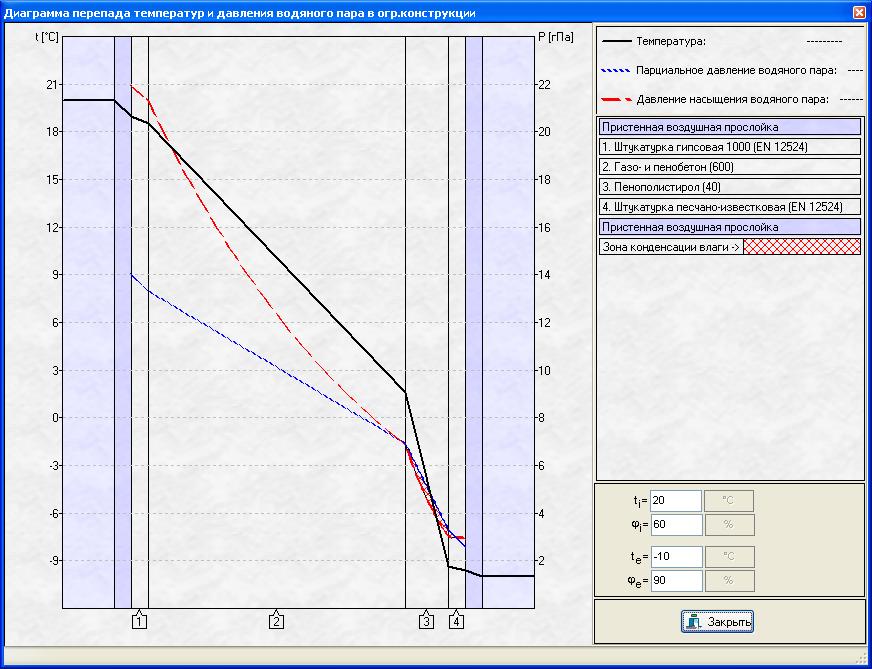Click the Закрыть button

[x=718, y=622]
